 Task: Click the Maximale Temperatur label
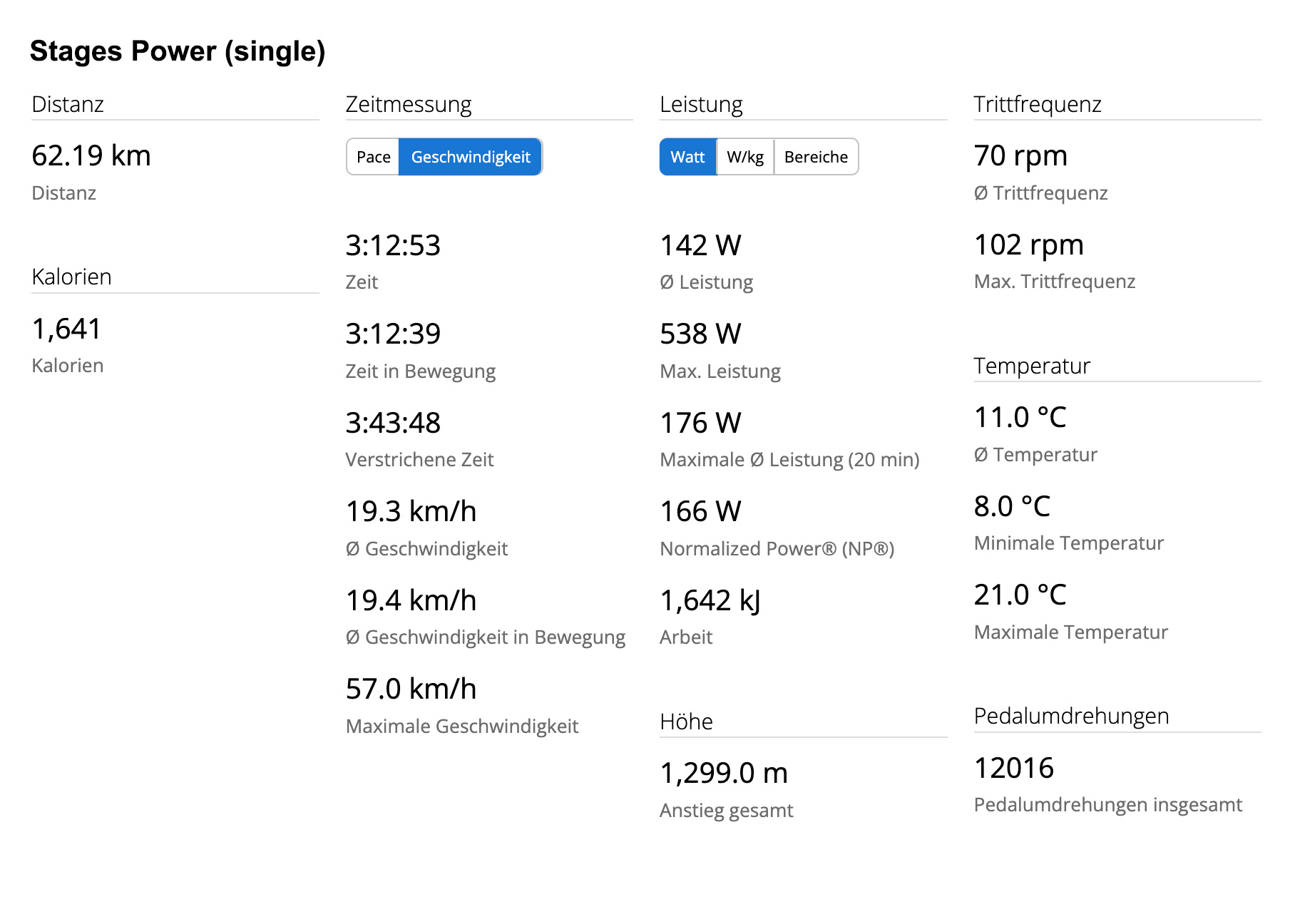coord(1071,632)
